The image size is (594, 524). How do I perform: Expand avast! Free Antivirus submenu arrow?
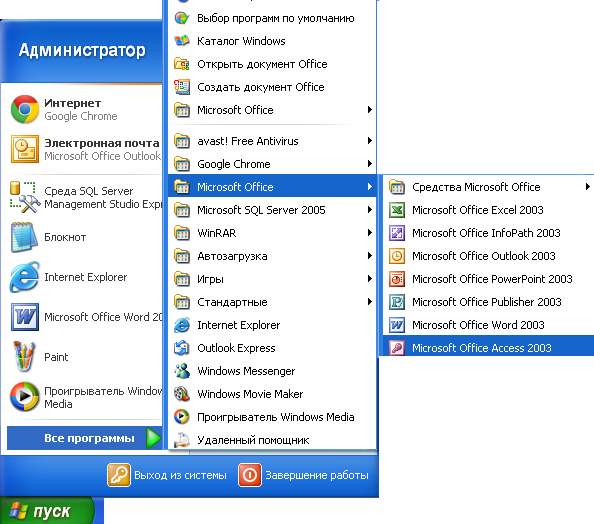[370, 141]
